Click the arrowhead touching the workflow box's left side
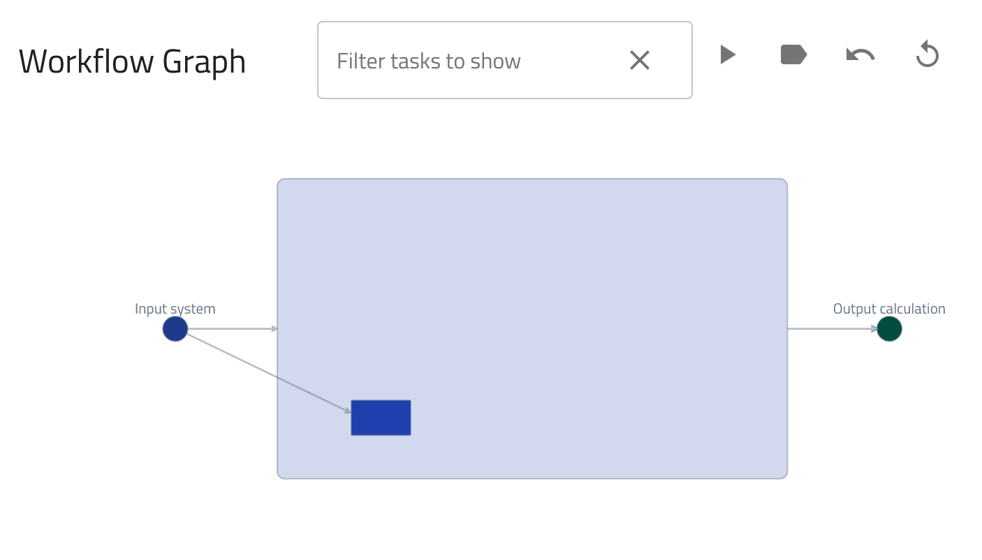Screen dimensions: 982x560 [x=274, y=328]
